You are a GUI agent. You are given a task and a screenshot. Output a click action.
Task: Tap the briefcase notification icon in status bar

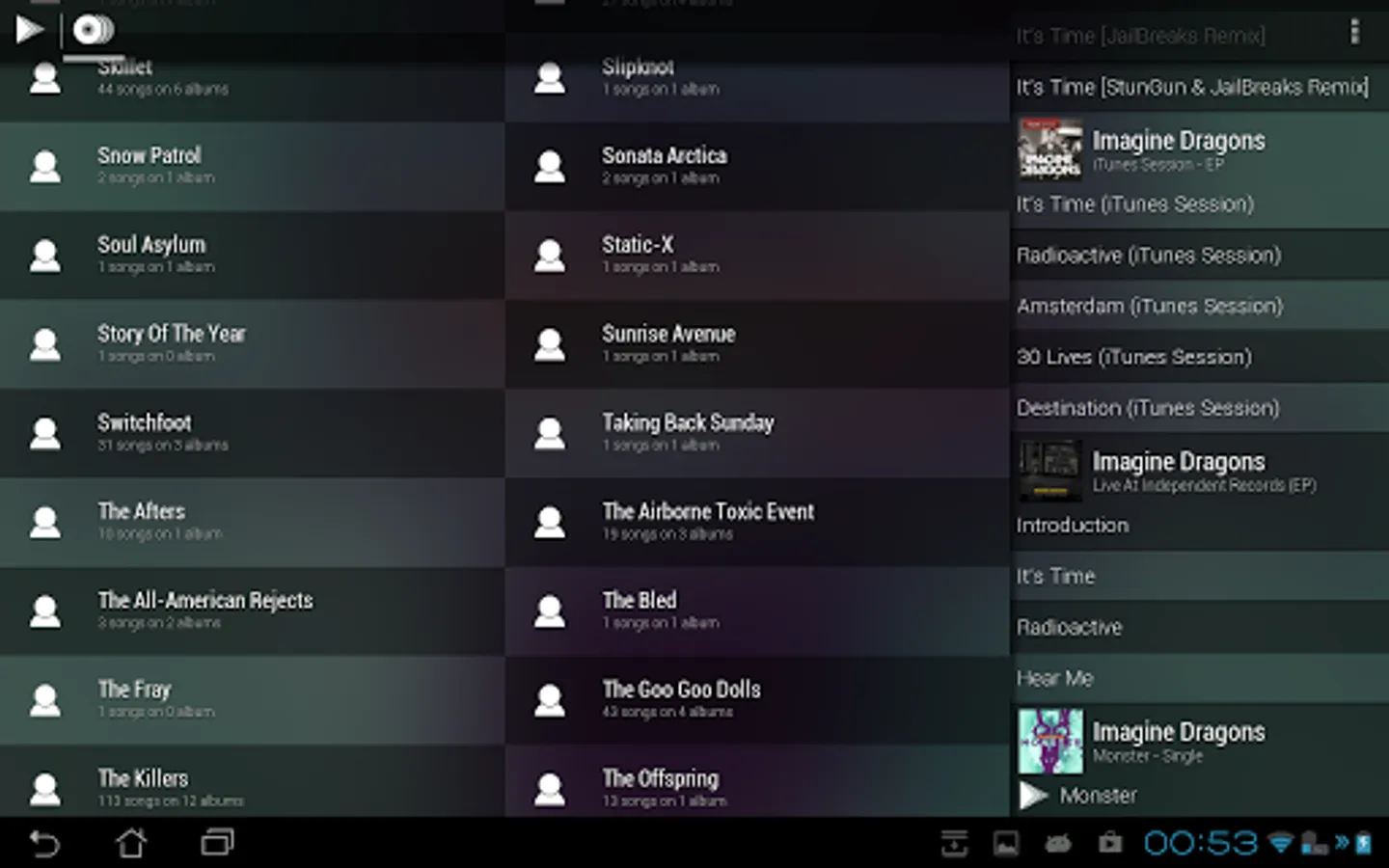tap(1110, 844)
